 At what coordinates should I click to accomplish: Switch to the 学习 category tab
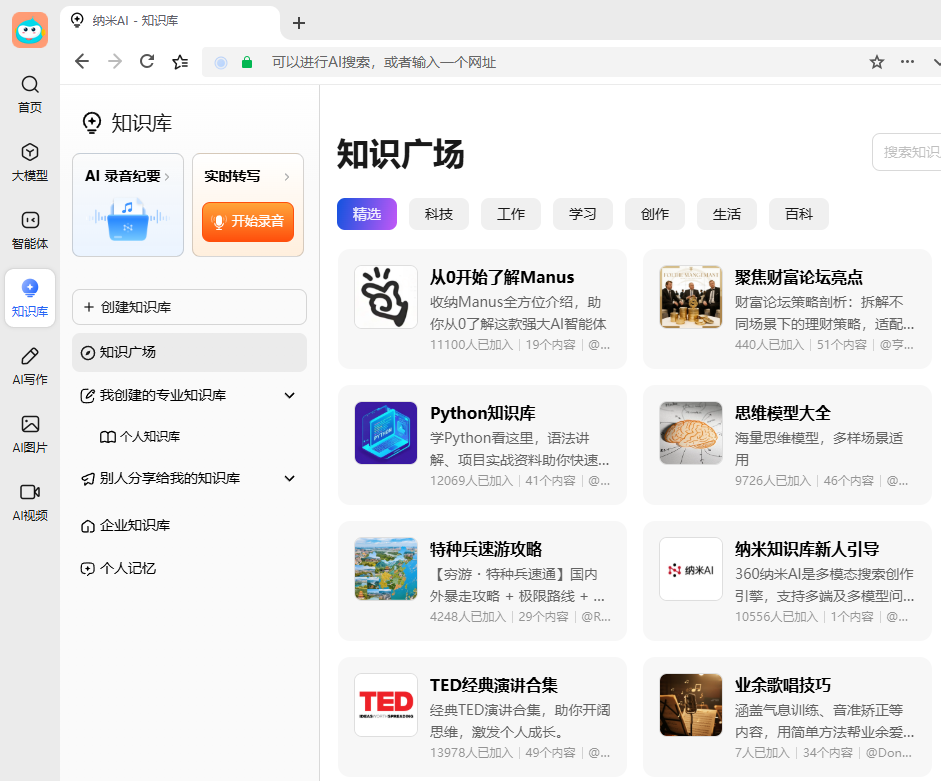click(583, 214)
